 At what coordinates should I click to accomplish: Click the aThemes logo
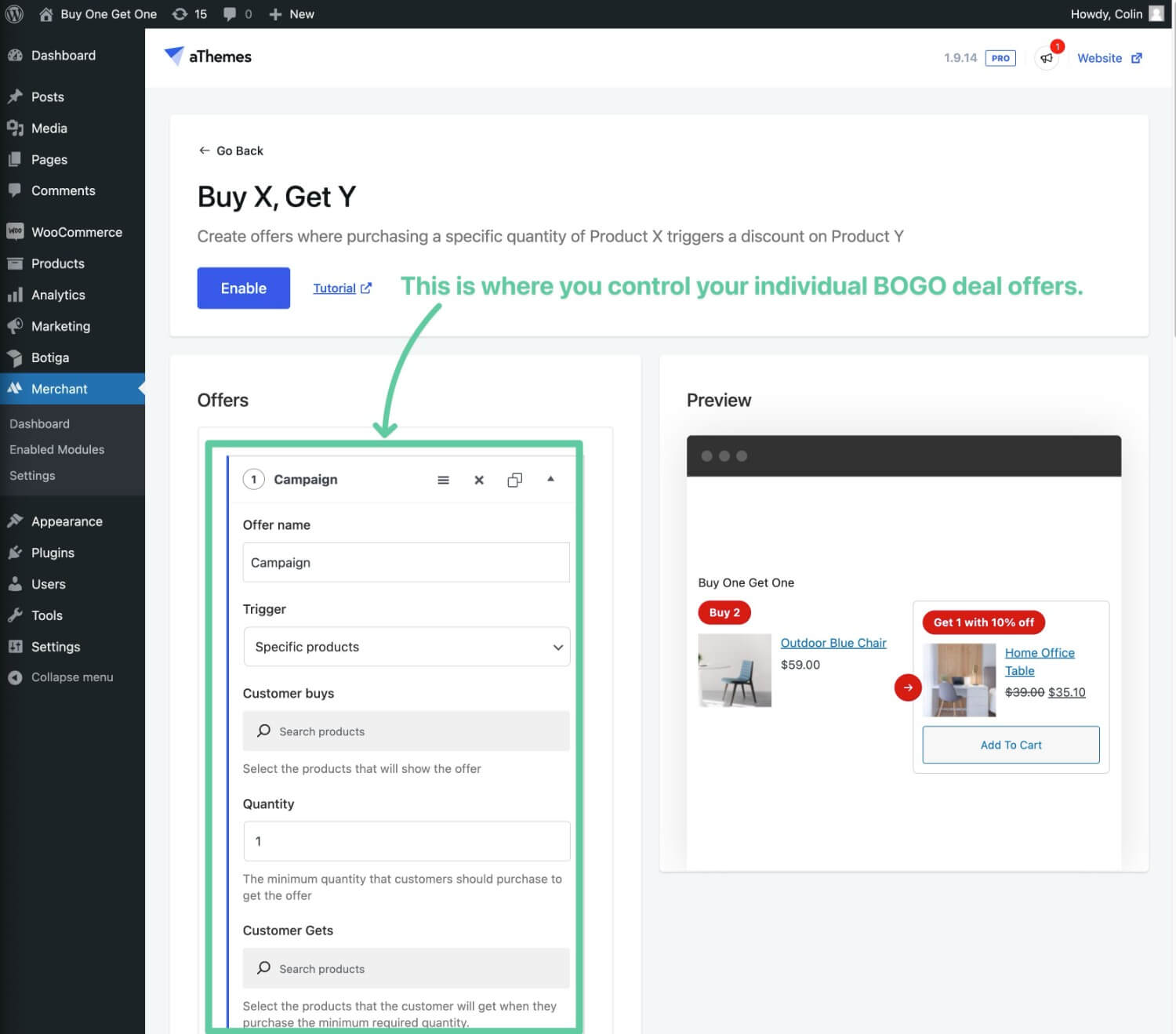pyautogui.click(x=208, y=56)
